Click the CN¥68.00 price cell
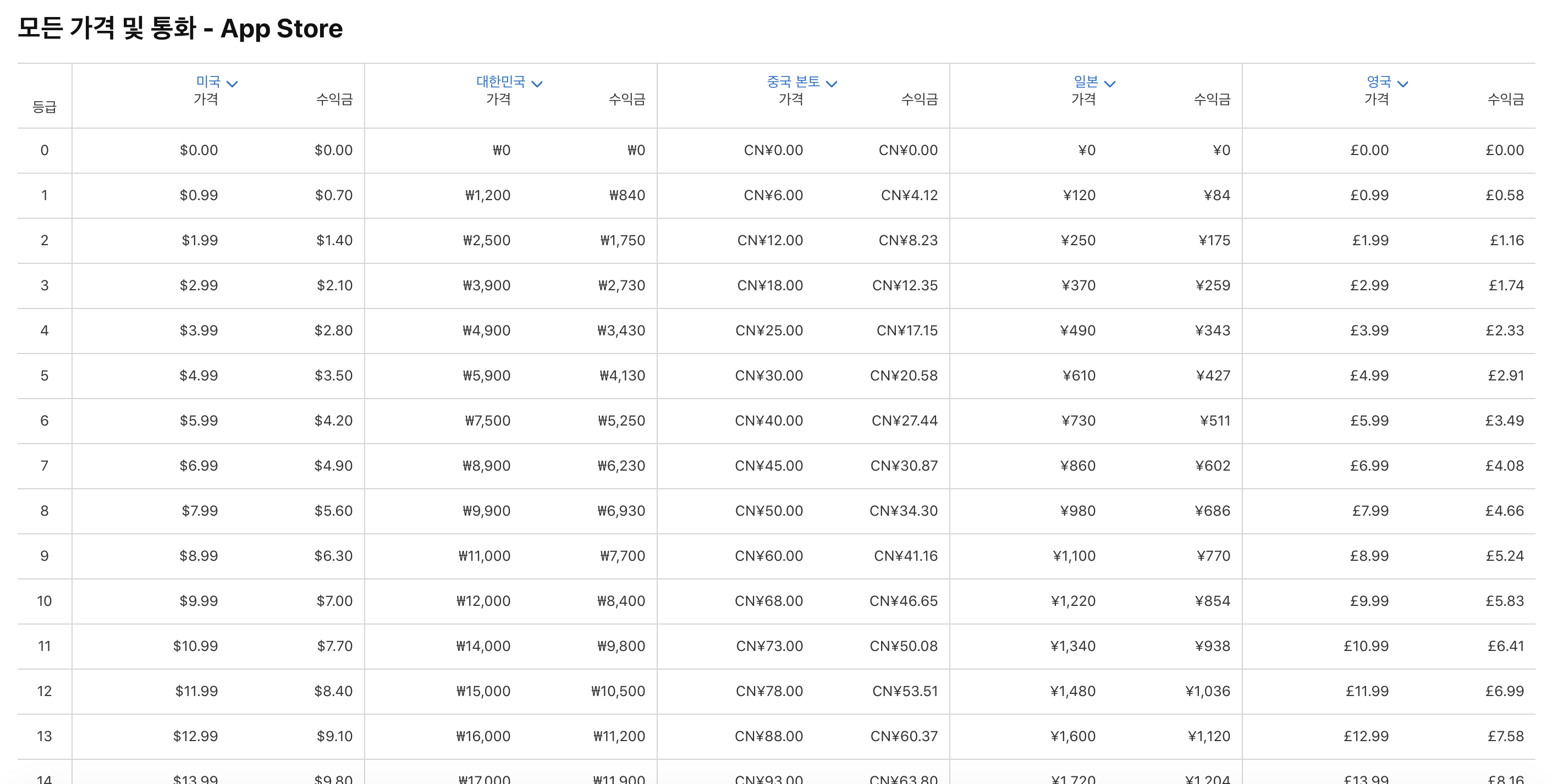The width and height of the screenshot is (1552, 784). click(x=769, y=601)
